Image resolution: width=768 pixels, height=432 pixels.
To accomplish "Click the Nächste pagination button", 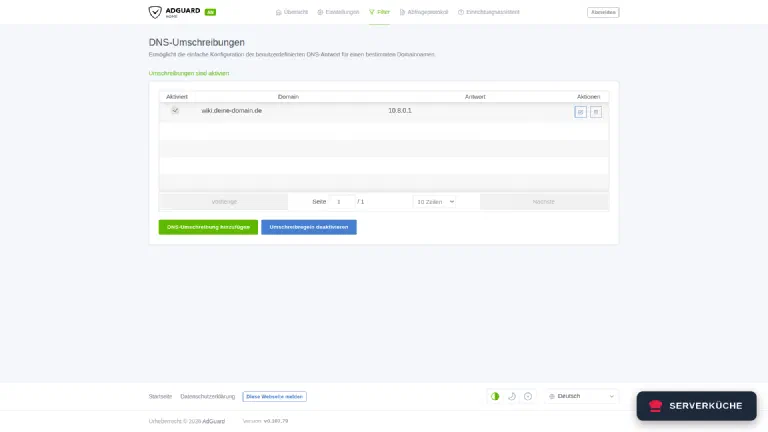I will coord(544,202).
